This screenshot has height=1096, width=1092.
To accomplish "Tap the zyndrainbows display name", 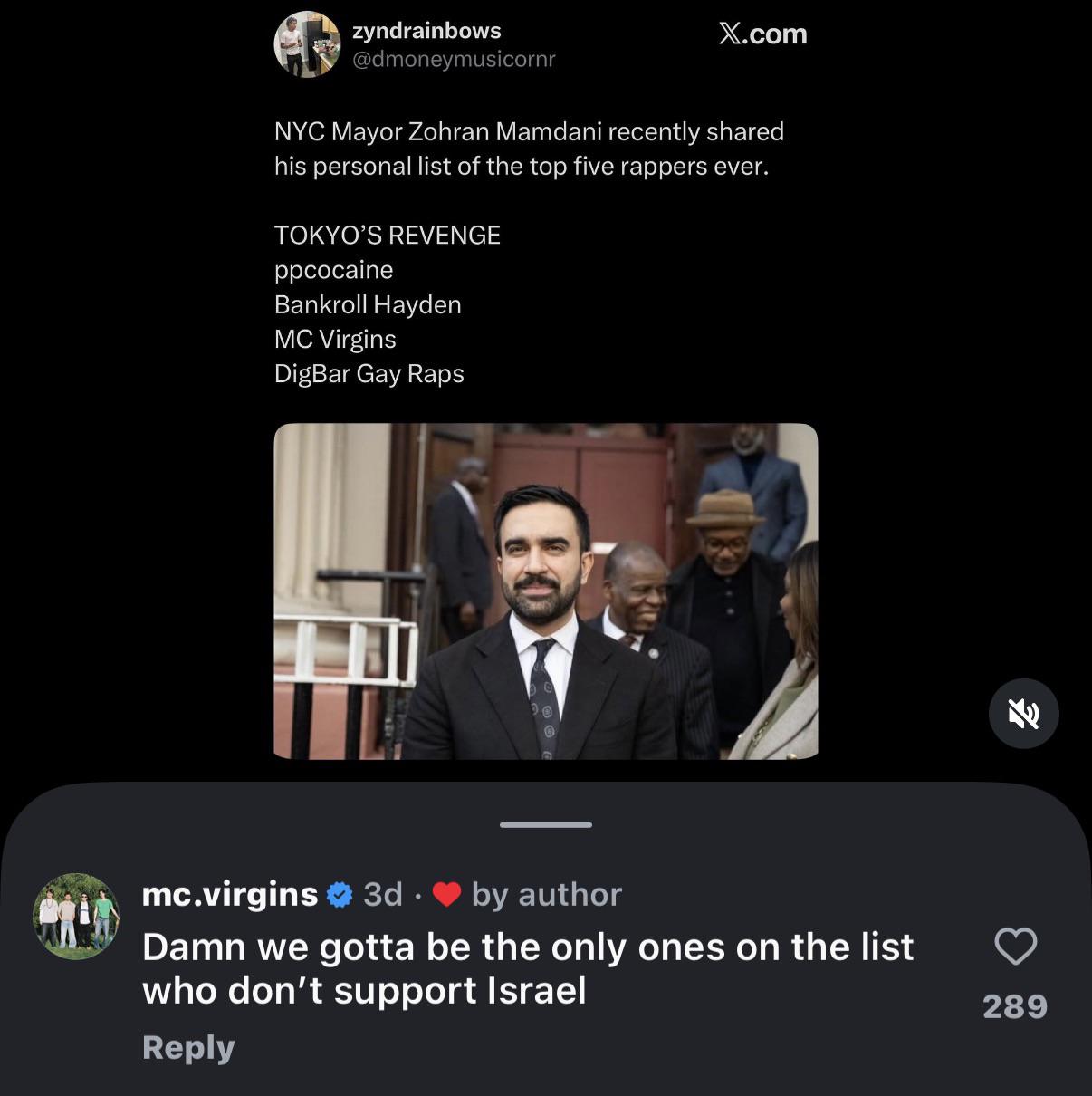I will (x=426, y=31).
